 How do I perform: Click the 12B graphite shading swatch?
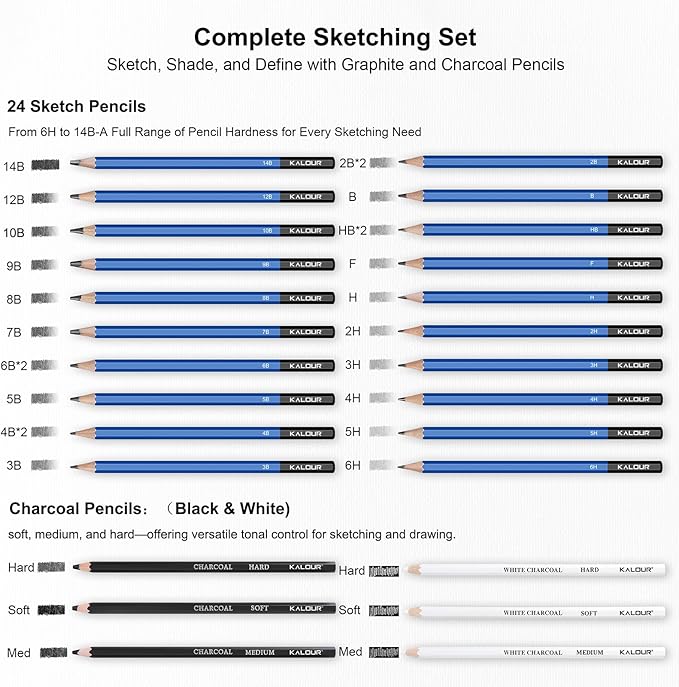pyautogui.click(x=48, y=197)
